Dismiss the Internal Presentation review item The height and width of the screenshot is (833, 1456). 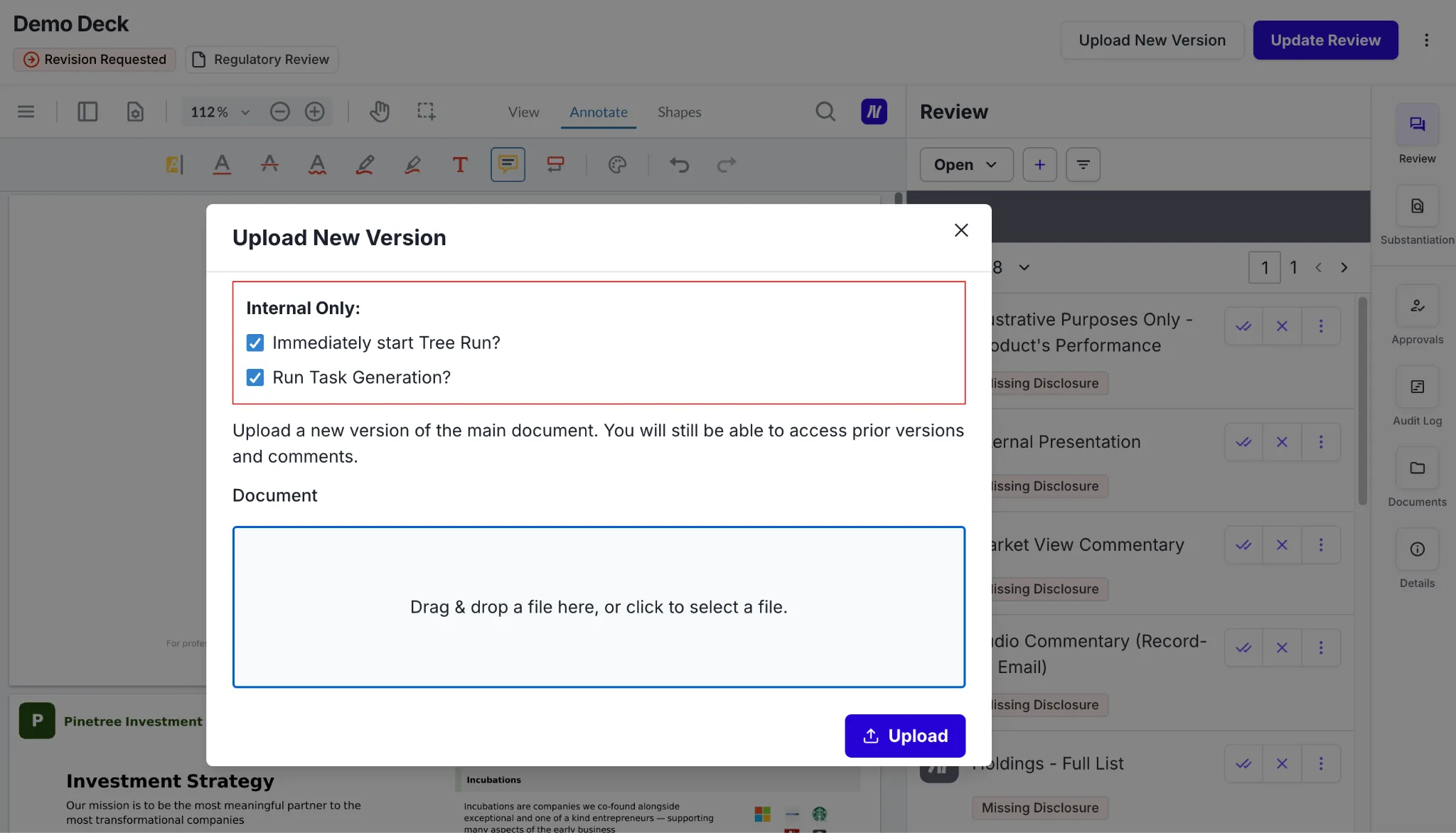[1282, 442]
